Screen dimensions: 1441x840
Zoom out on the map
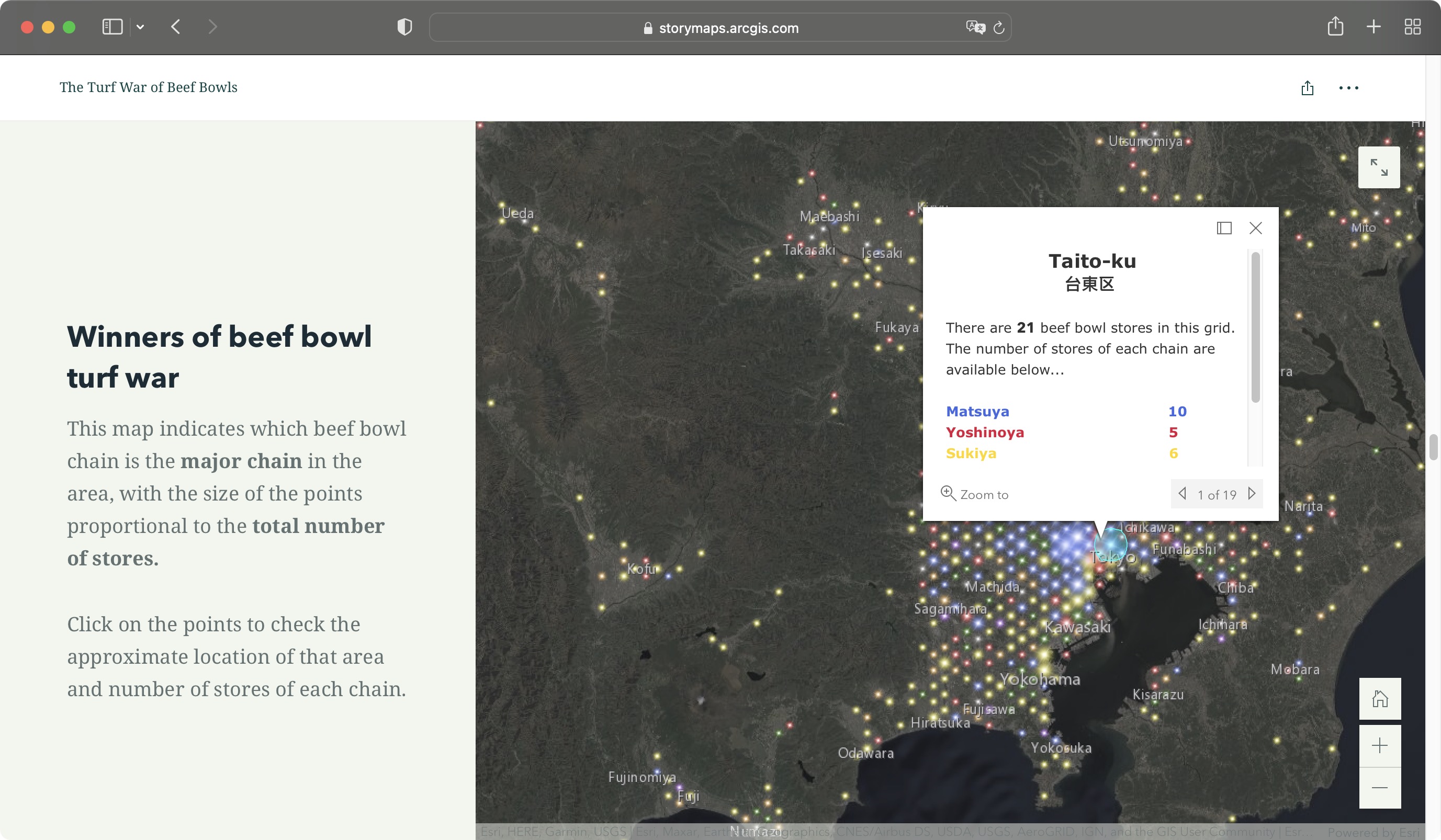click(1379, 788)
